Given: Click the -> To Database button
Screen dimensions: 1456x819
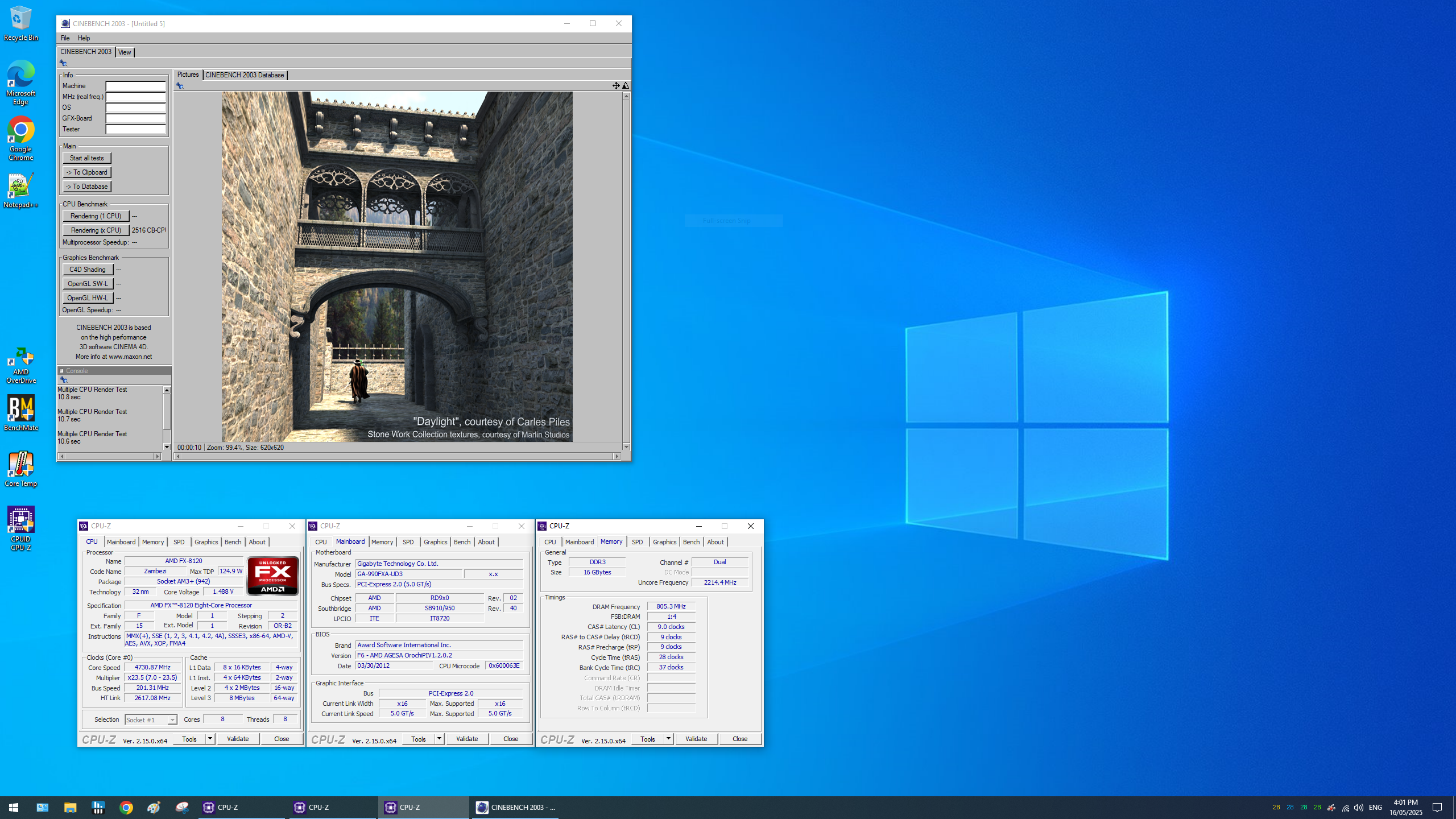Looking at the screenshot, I should pos(86,187).
